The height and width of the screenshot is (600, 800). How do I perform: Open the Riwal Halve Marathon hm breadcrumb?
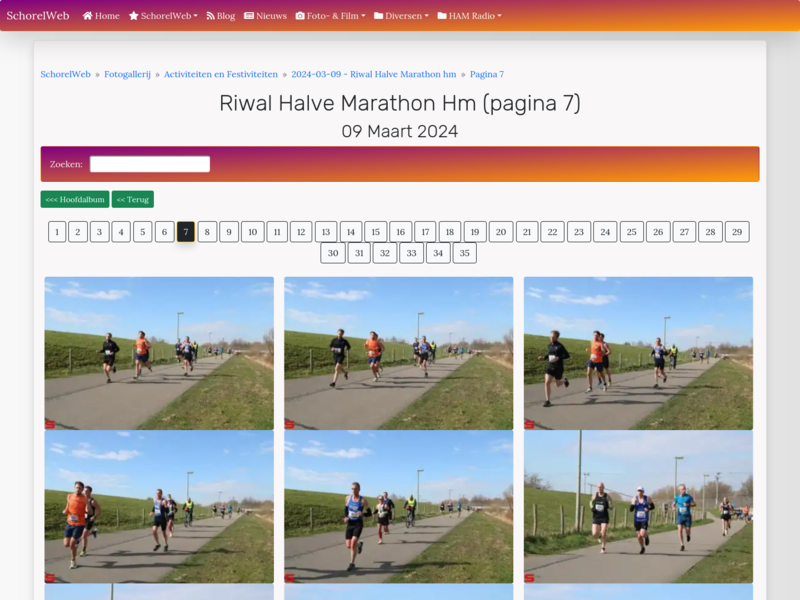click(373, 74)
